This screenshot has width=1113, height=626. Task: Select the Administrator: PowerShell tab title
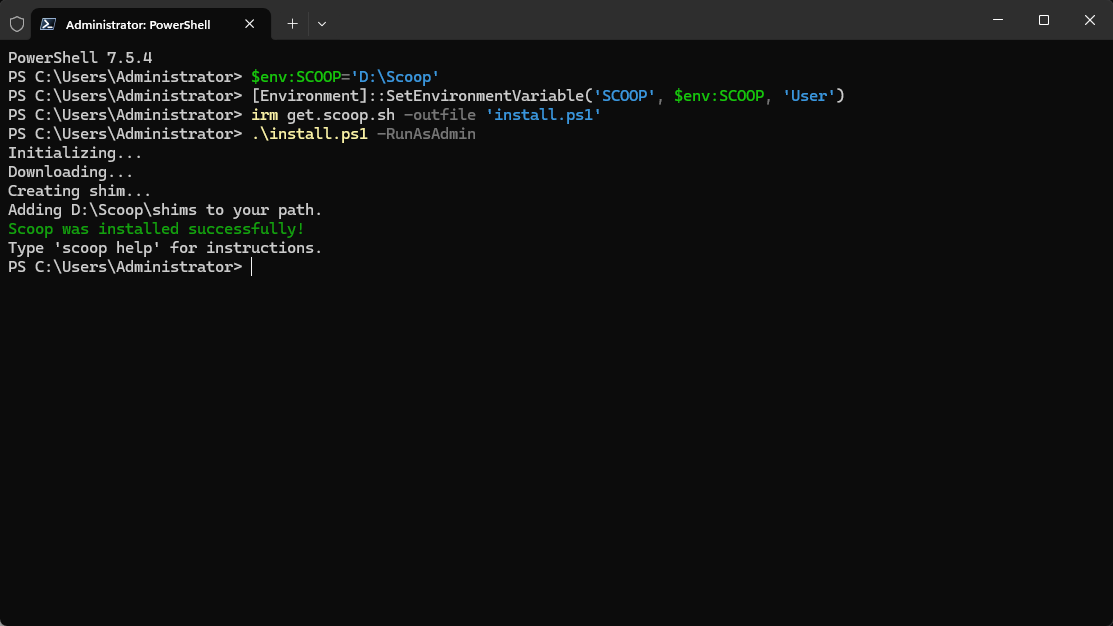(138, 24)
